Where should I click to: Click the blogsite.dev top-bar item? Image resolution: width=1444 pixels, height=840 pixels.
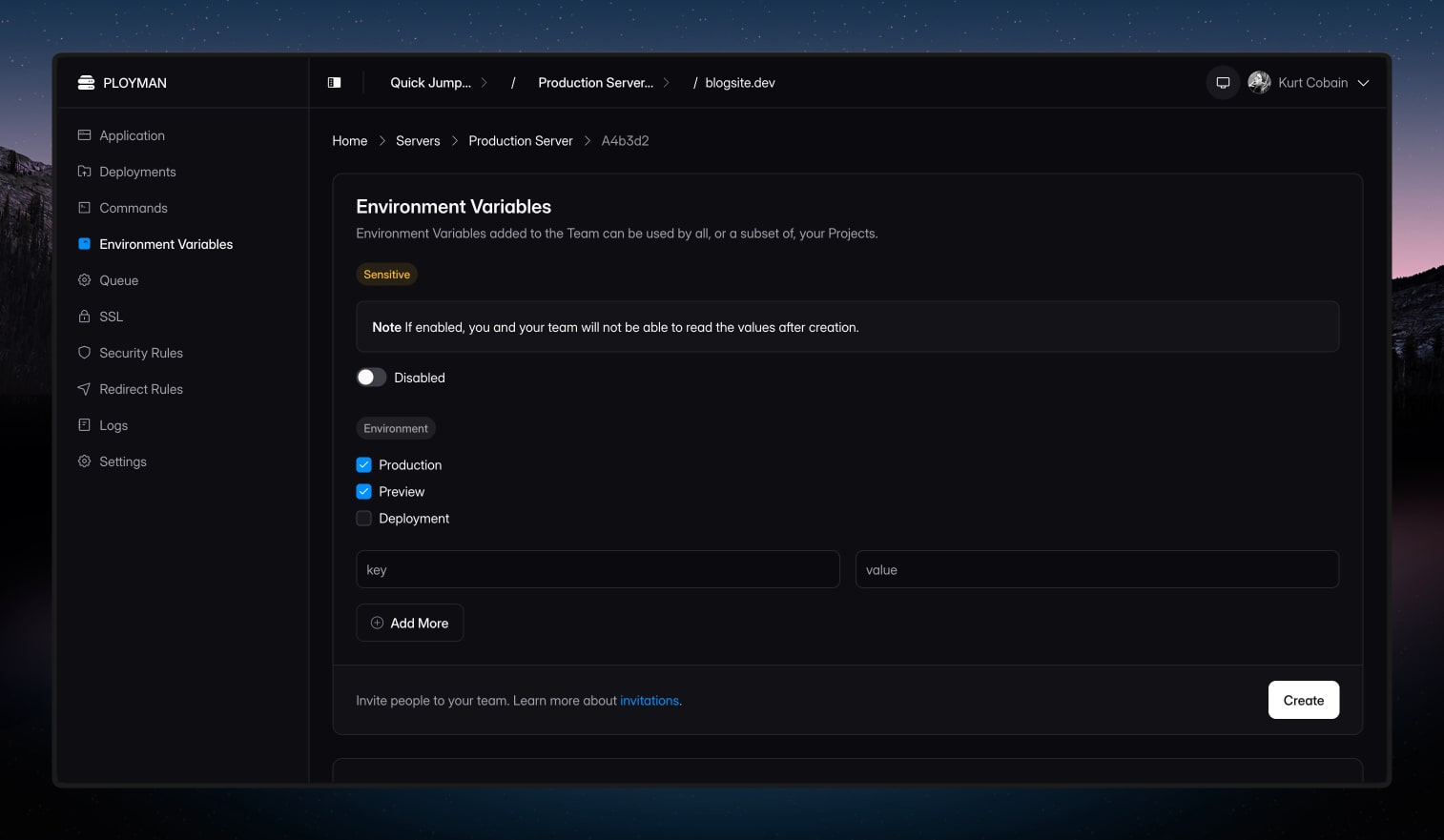pos(740,83)
